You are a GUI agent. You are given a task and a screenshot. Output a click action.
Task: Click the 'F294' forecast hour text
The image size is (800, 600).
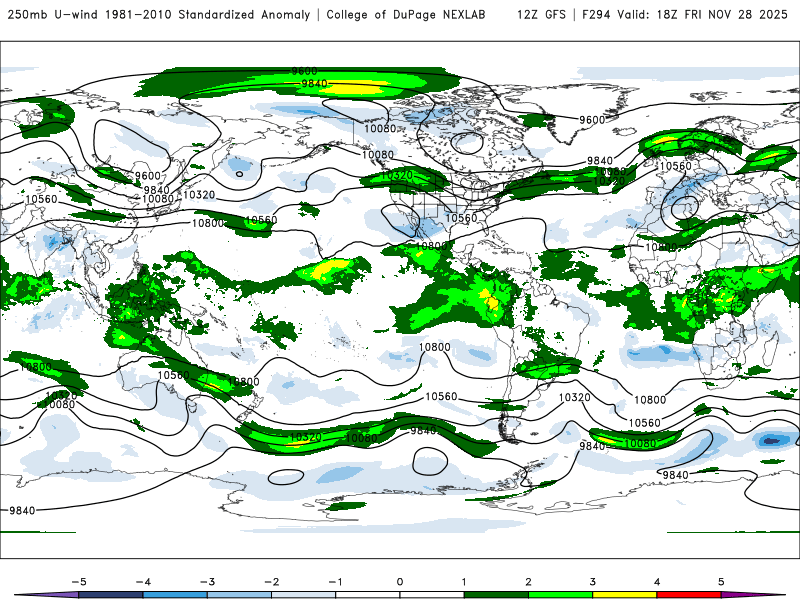point(596,14)
